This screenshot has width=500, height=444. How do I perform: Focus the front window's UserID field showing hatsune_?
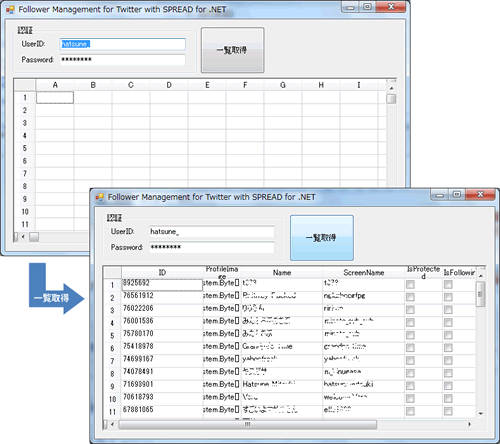[x=212, y=232]
